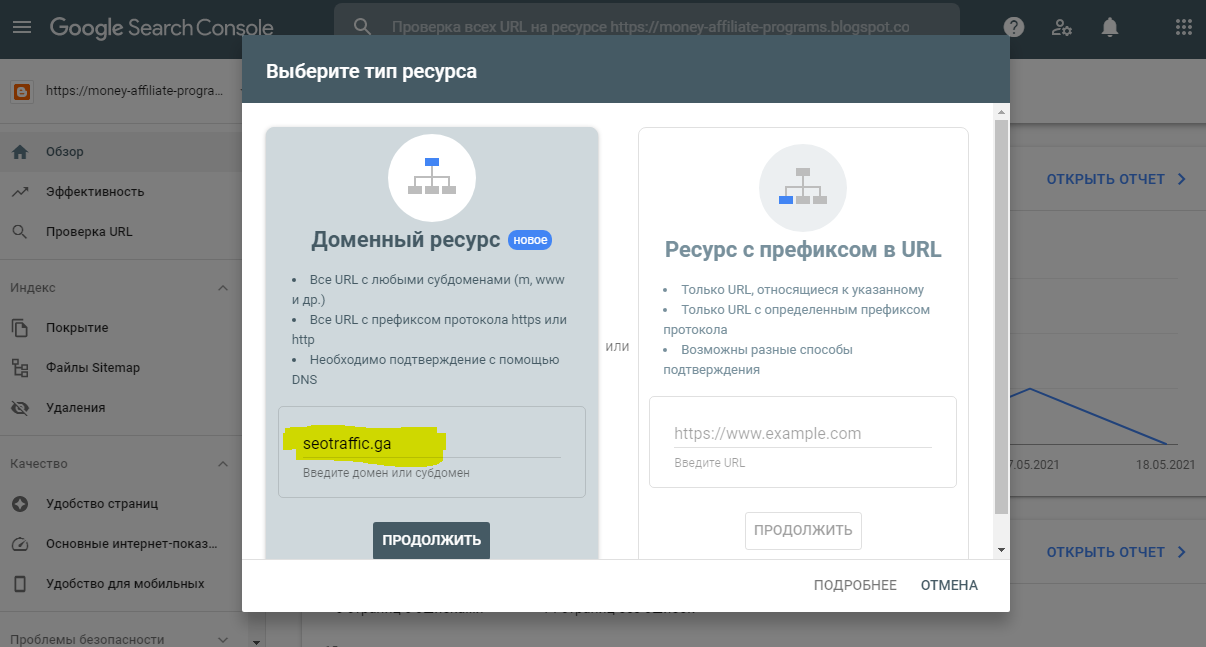This screenshot has width=1206, height=647.
Task: Click the magnifier icon beside Проверка URL
Action: pyautogui.click(x=20, y=232)
